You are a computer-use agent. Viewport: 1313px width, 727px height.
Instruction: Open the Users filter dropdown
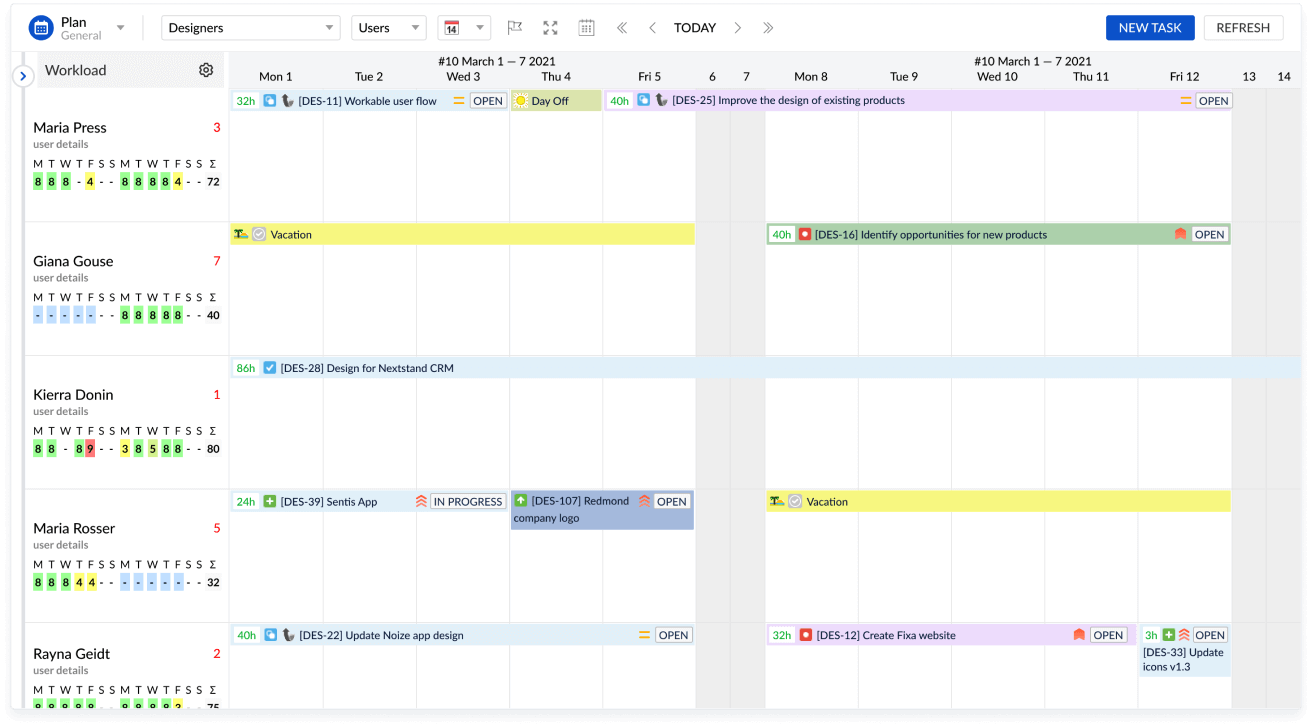(x=388, y=27)
